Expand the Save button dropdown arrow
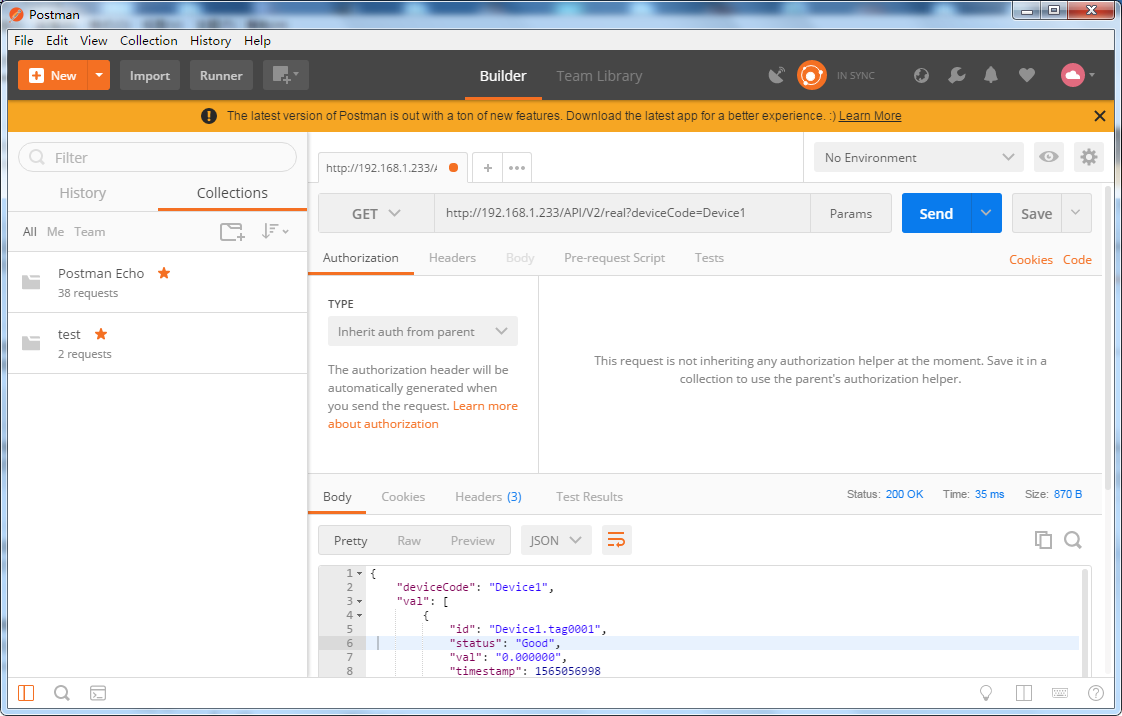Viewport: 1122px width, 716px height. click(1075, 213)
